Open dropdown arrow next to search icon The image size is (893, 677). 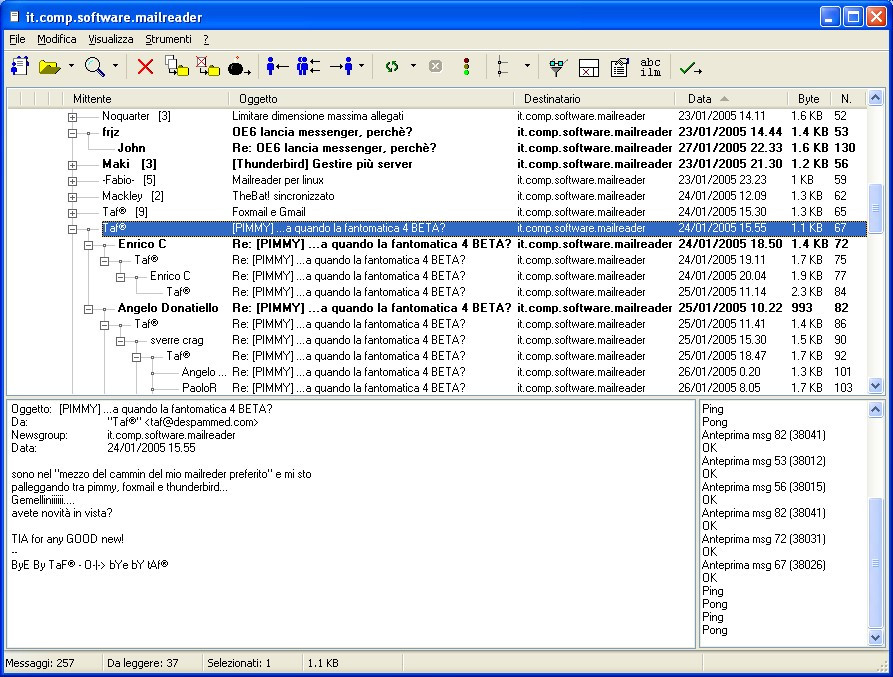115,66
